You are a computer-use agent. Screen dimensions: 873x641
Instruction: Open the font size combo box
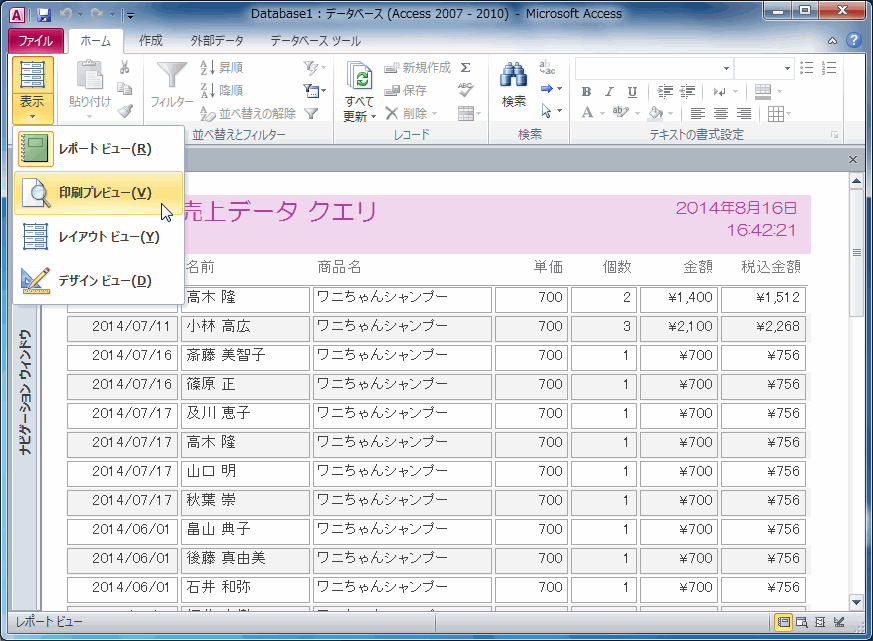pos(764,68)
